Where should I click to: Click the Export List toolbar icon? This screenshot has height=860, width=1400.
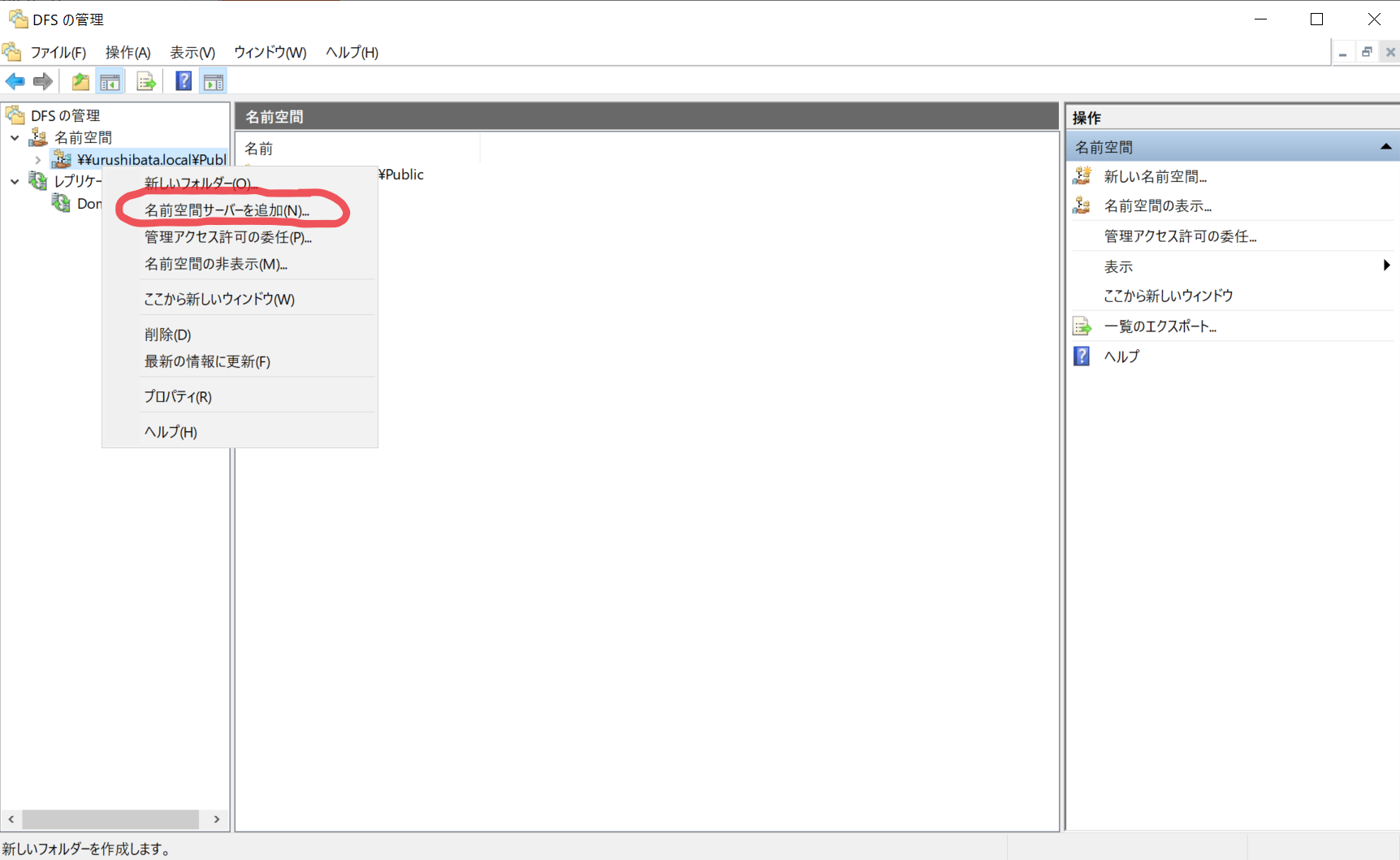[x=146, y=81]
